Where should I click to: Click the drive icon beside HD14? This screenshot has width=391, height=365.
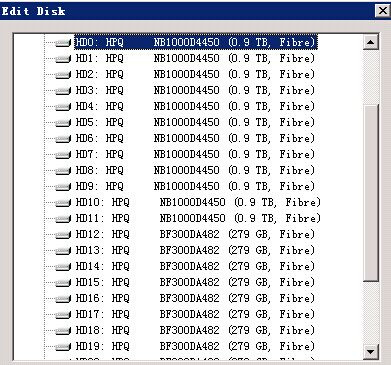[63, 266]
